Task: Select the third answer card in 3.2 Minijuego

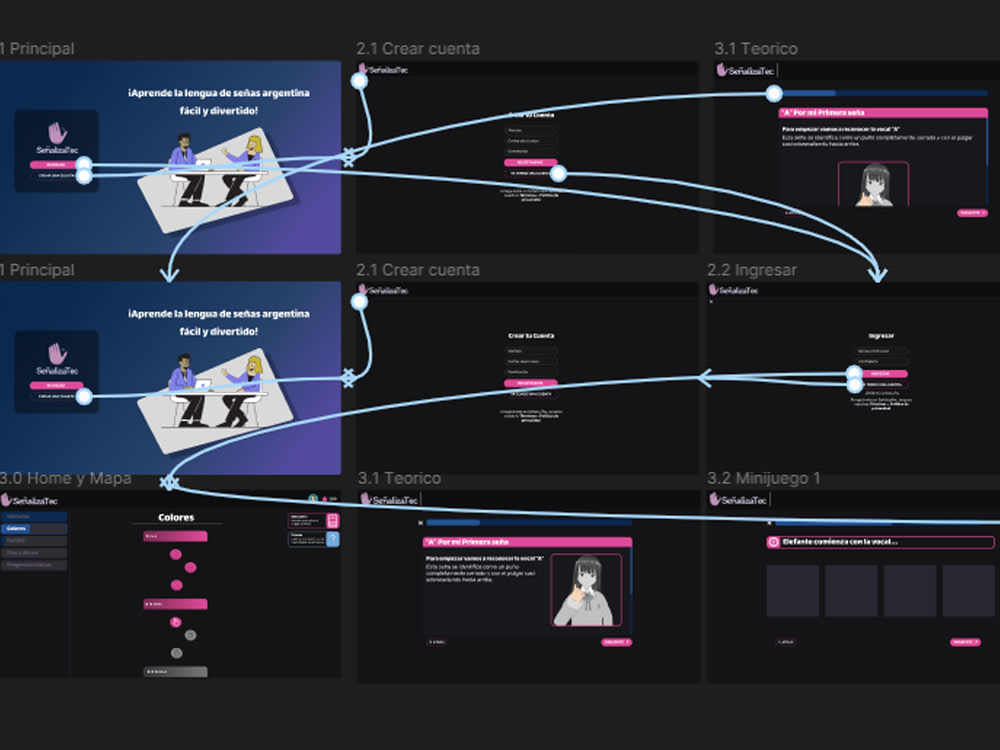Action: click(910, 591)
